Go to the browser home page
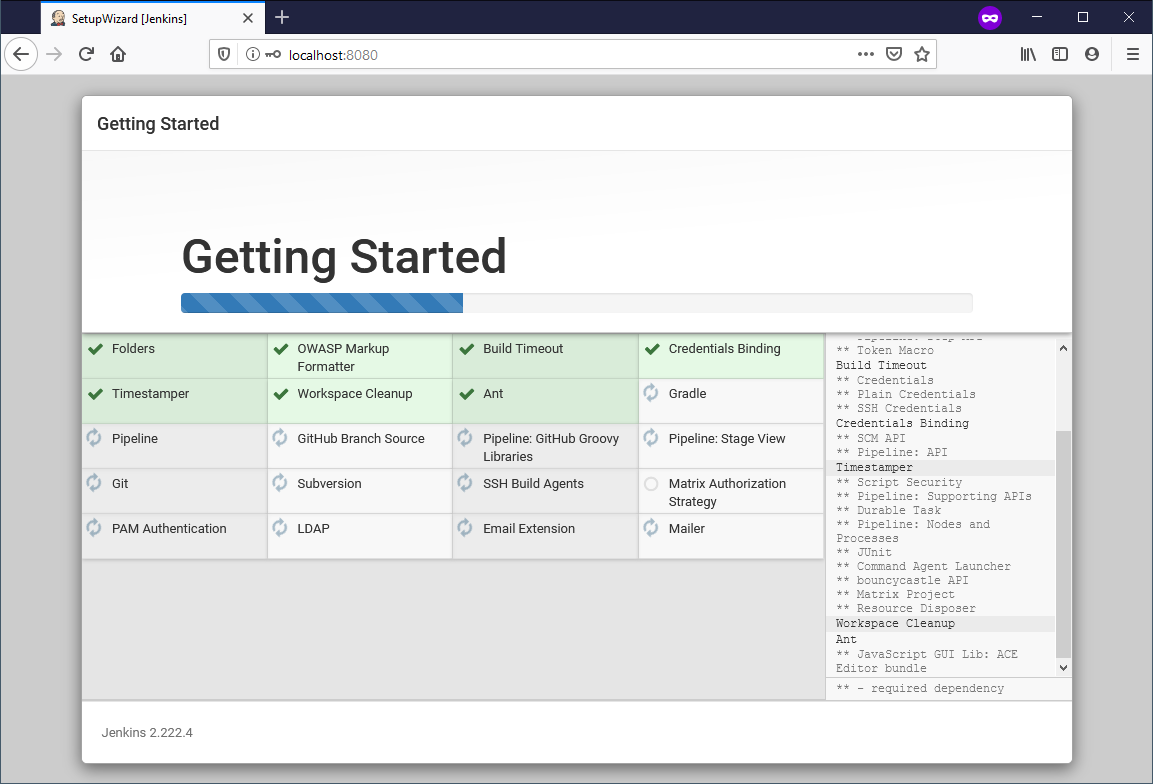The image size is (1153, 784). 118,54
